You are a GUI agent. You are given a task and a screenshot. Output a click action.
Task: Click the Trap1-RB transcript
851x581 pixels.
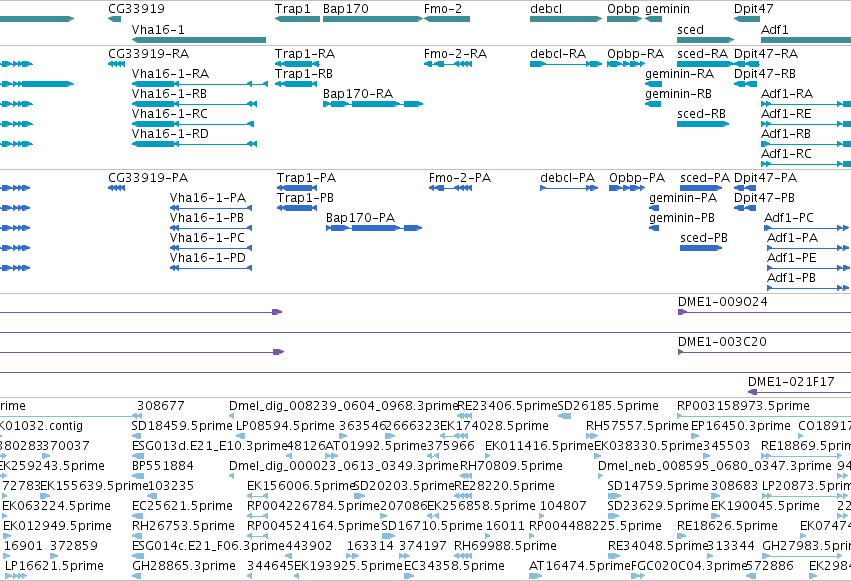tap(296, 84)
